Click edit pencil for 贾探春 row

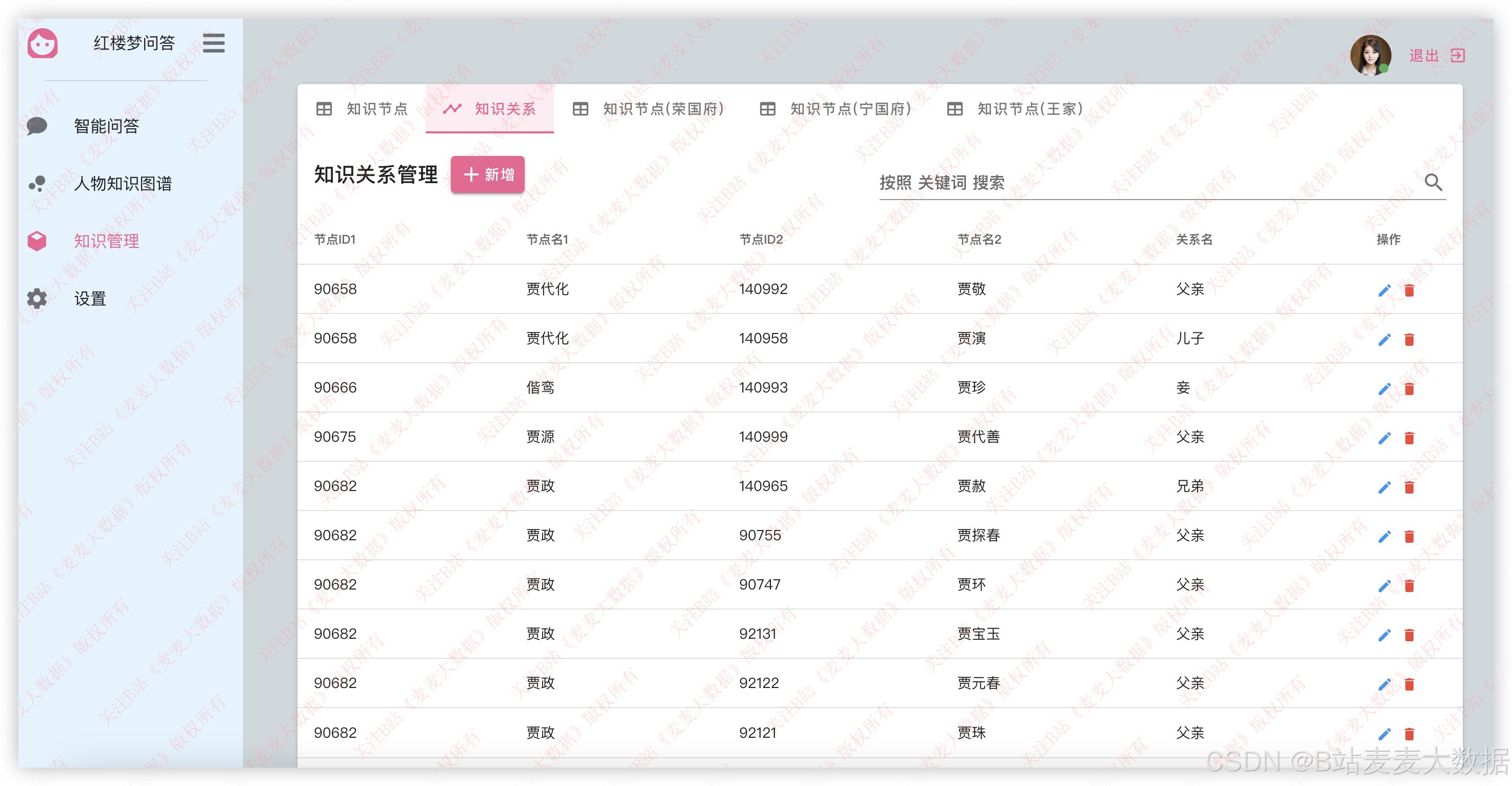coord(1384,537)
